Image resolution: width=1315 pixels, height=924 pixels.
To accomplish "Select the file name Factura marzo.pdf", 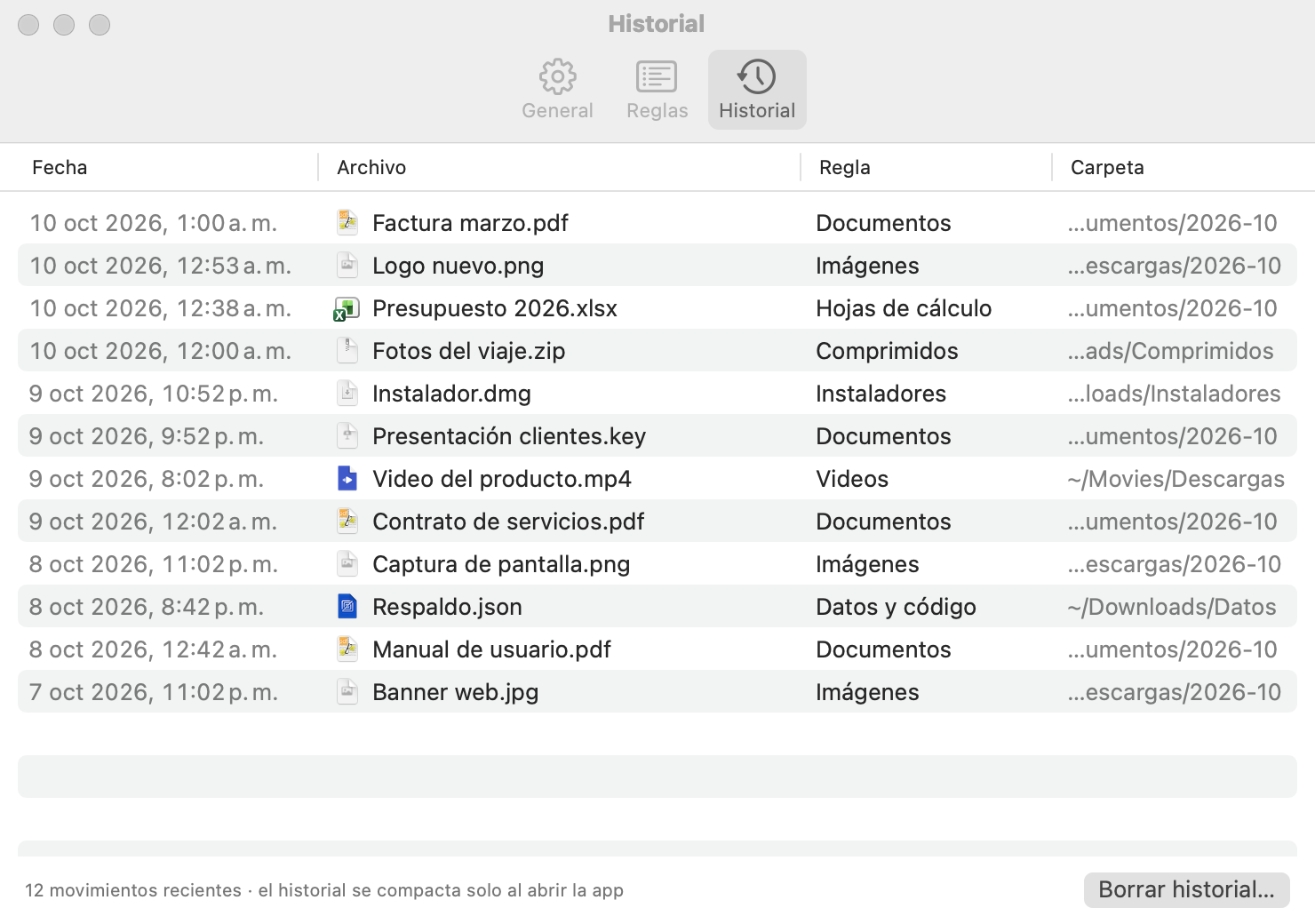I will 470,223.
